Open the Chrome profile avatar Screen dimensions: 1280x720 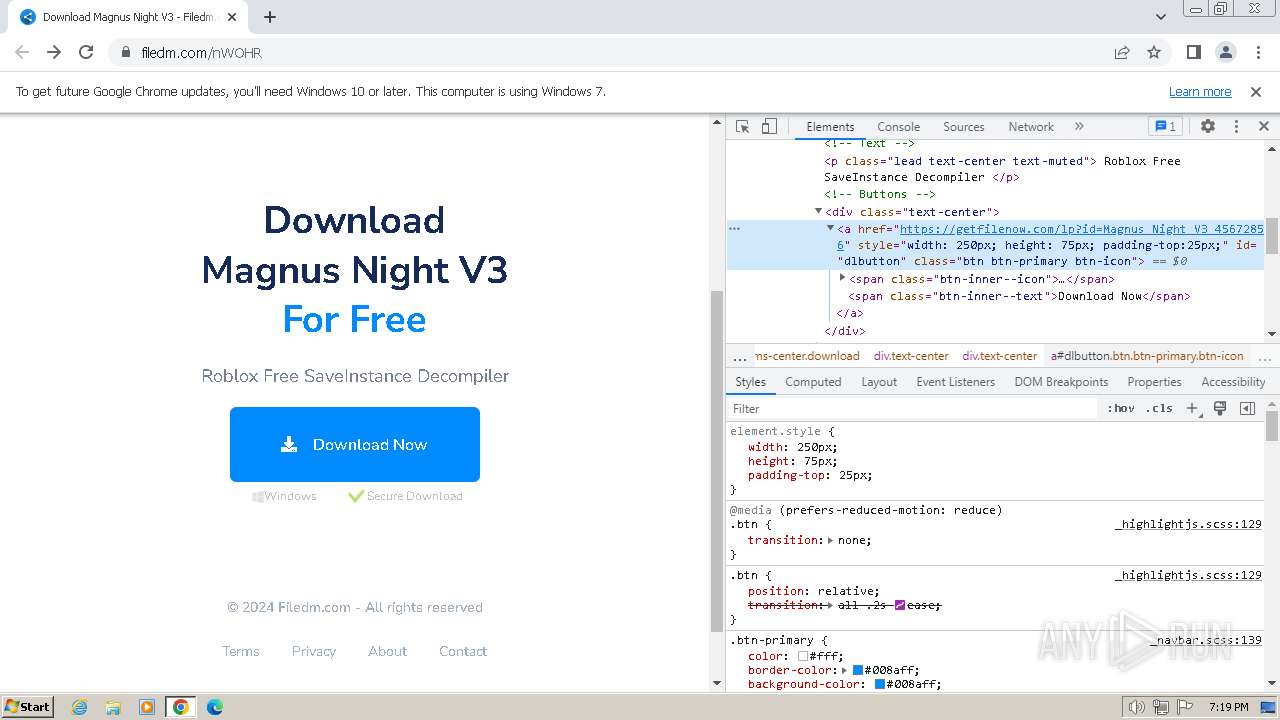coord(1226,52)
